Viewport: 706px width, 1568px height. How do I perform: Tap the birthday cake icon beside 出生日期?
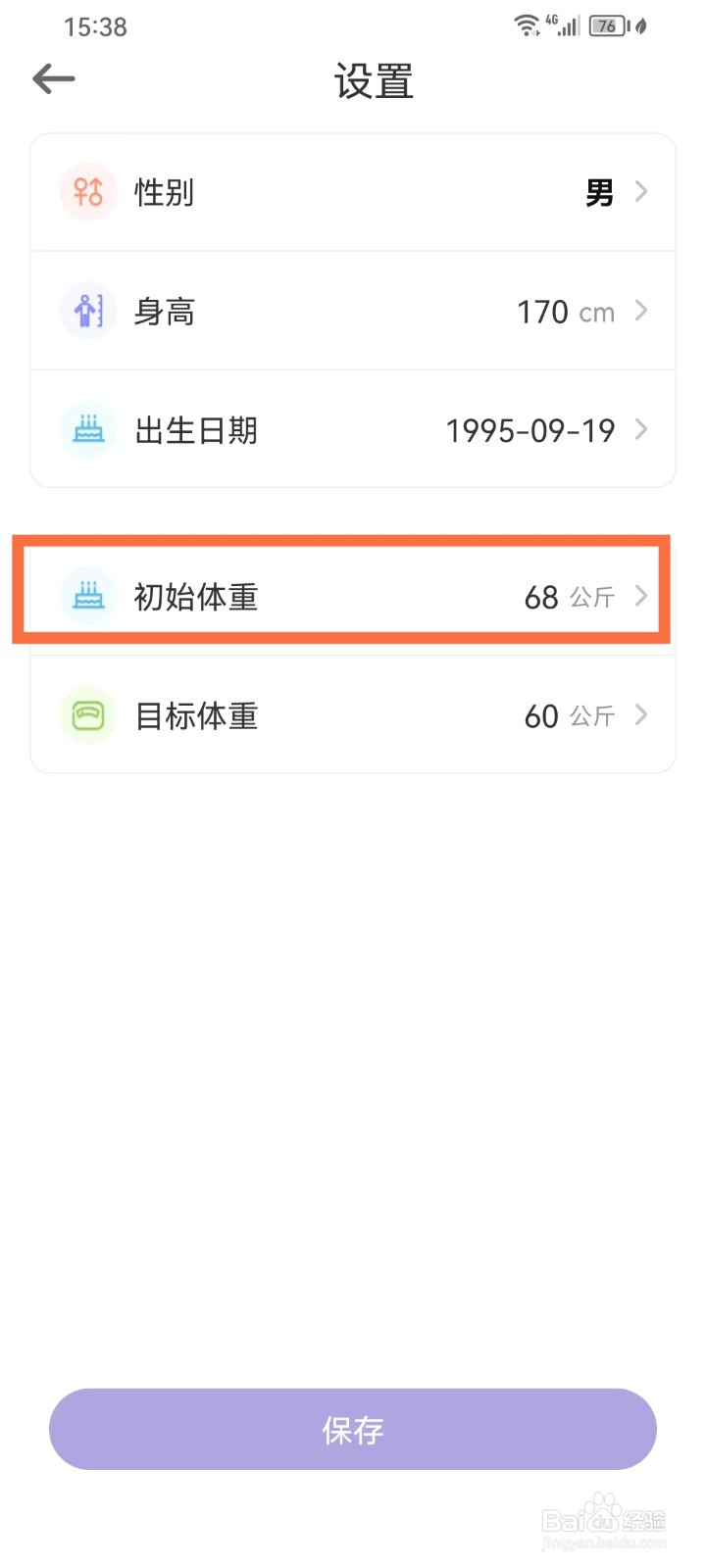tap(88, 429)
